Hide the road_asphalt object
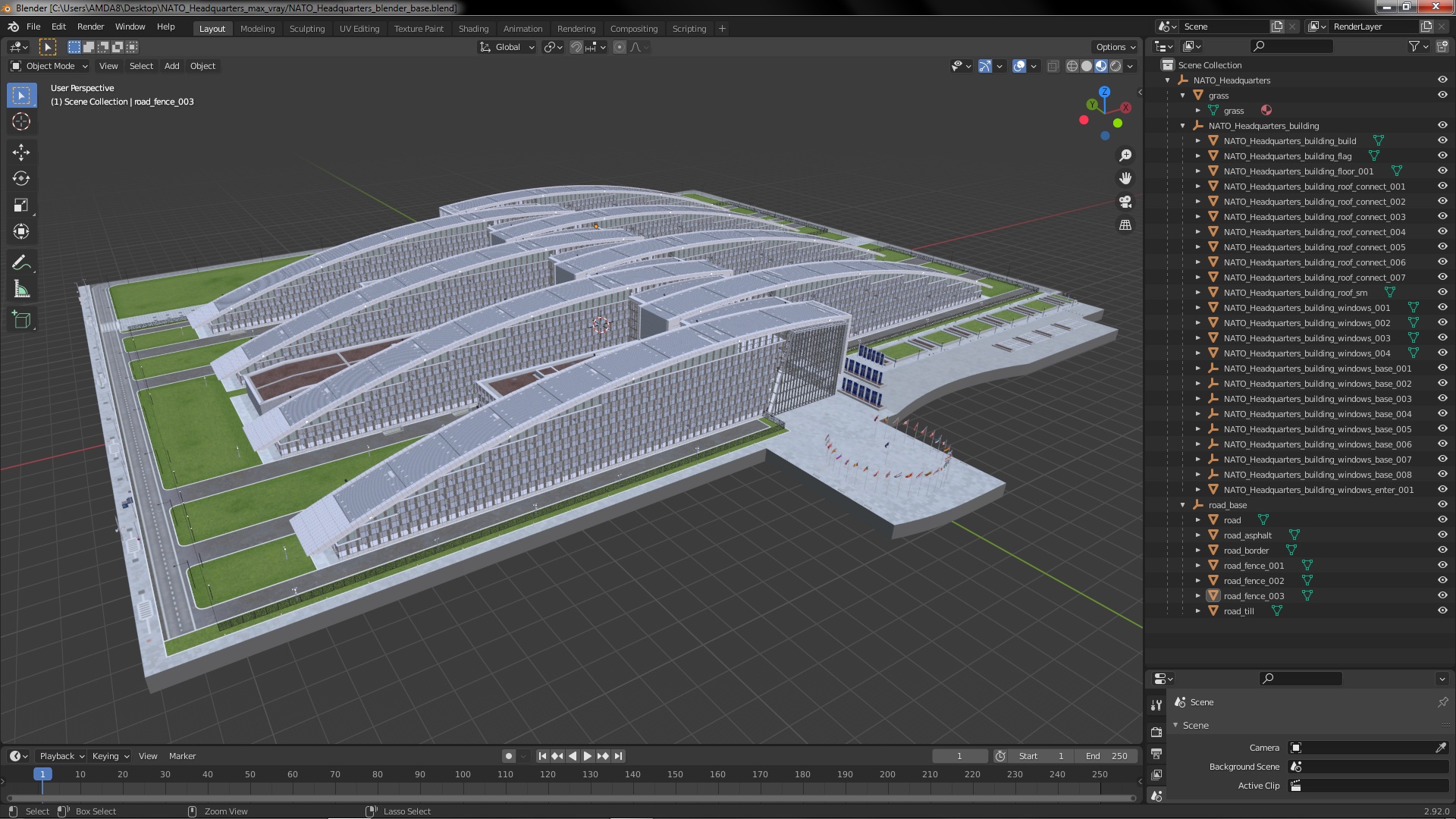The height and width of the screenshot is (819, 1456). pyautogui.click(x=1442, y=535)
